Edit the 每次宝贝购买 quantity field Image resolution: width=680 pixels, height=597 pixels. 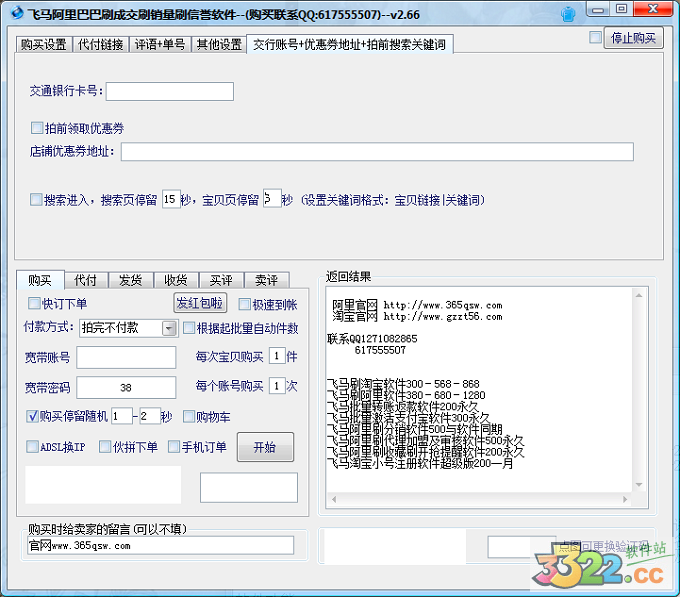277,356
